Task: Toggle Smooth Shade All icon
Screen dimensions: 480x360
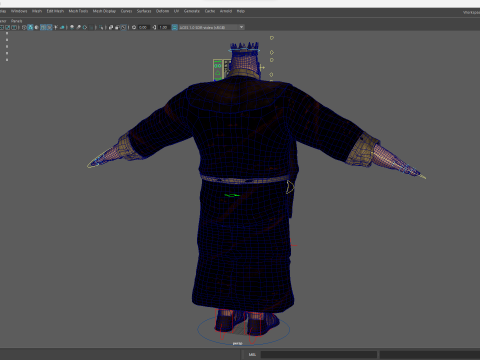Action: 30,27
